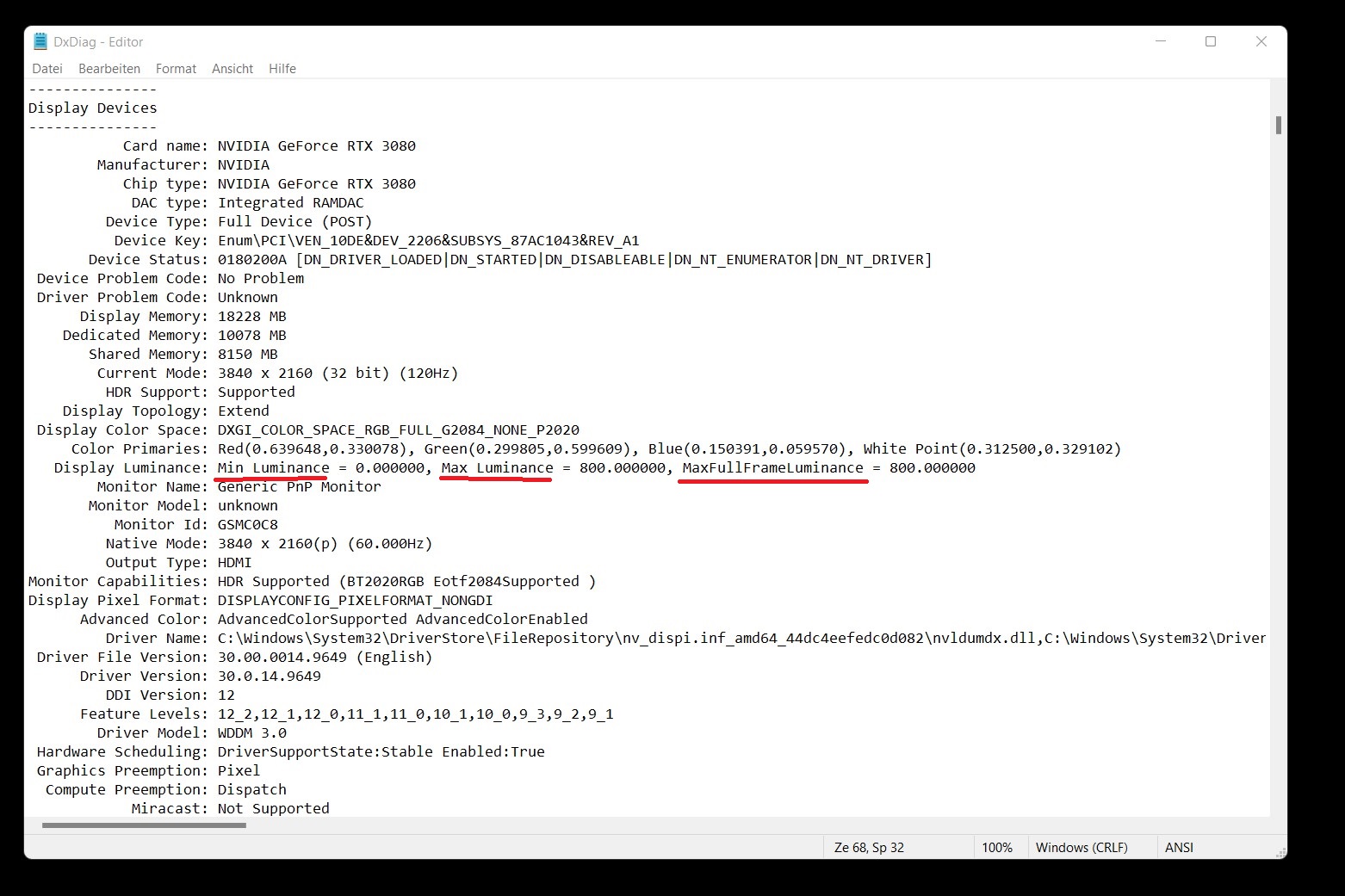The width and height of the screenshot is (1345, 896).
Task: Click the 100% zoom status entry
Action: pos(997,848)
